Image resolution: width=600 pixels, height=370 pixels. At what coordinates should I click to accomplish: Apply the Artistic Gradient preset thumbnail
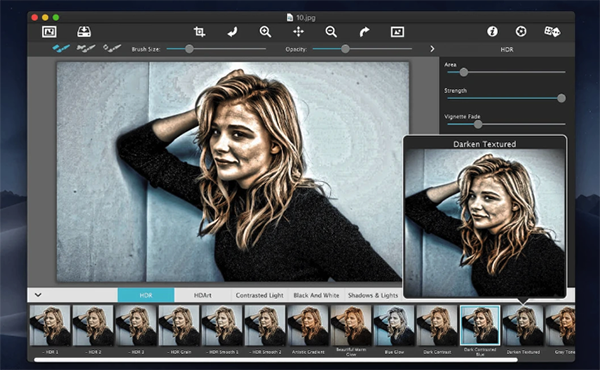(x=308, y=325)
